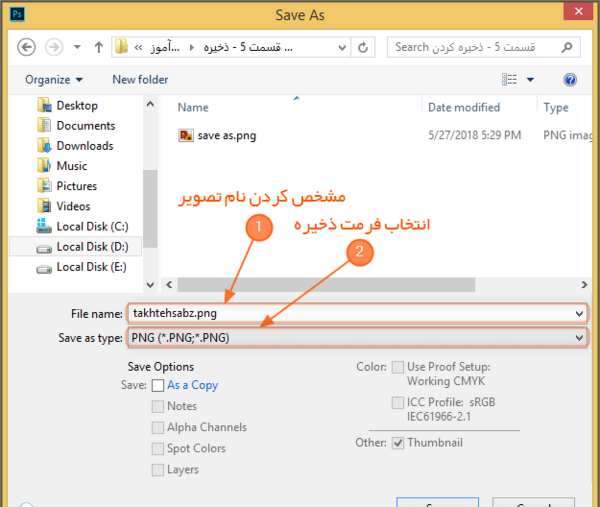Expand the File name dropdown arrow
This screenshot has width=600, height=507.
(x=579, y=314)
